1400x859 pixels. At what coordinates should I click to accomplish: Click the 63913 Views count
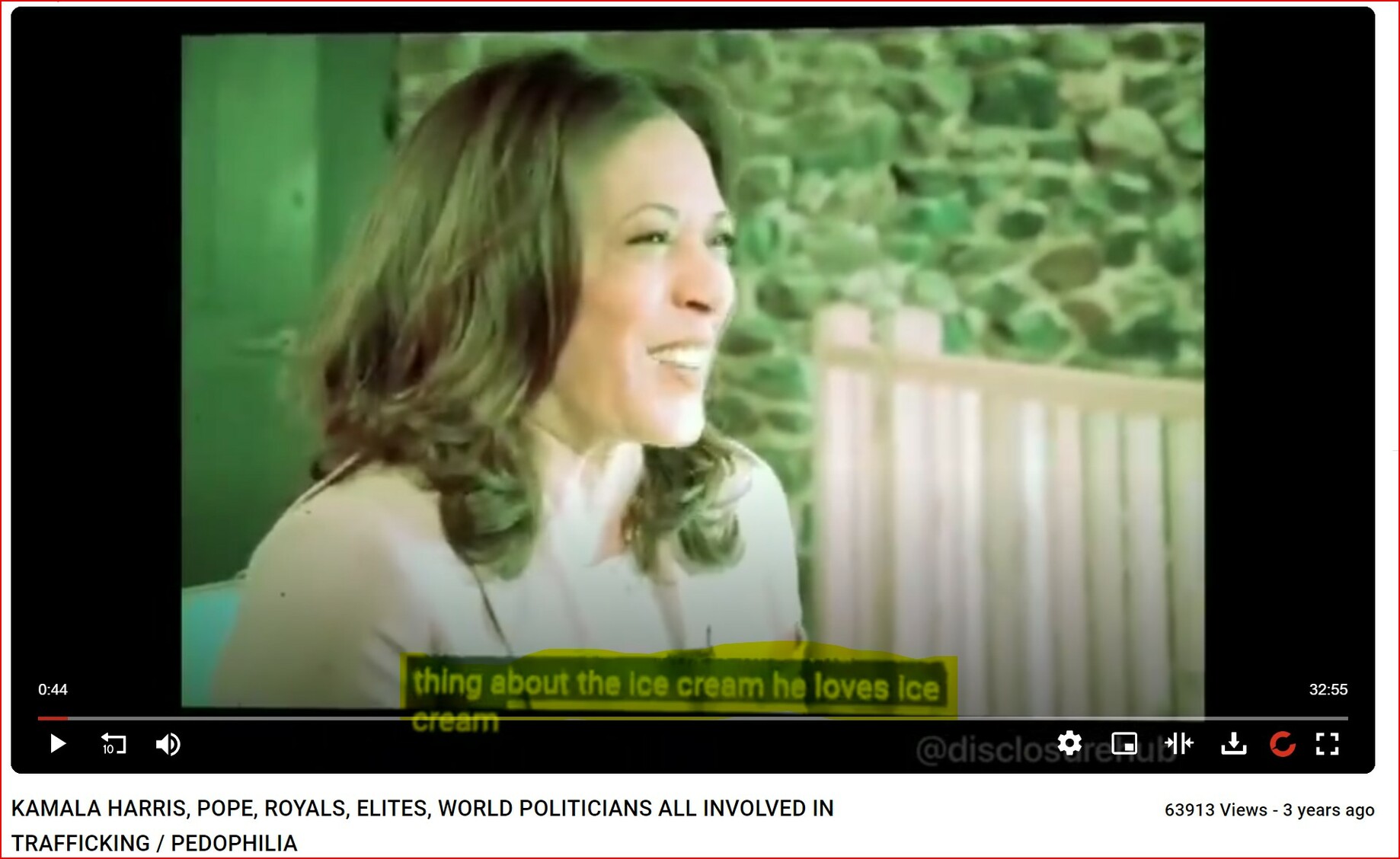[x=1216, y=810]
